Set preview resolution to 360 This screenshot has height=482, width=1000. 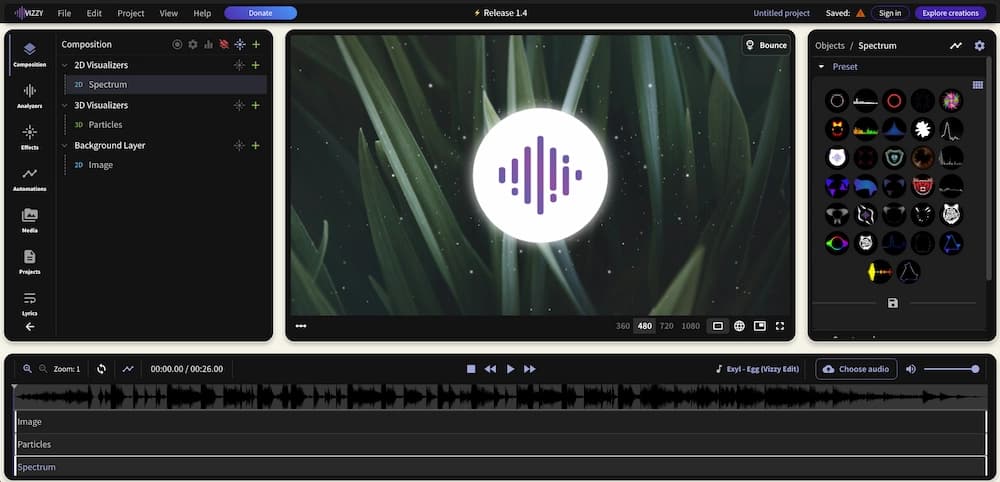pos(622,326)
